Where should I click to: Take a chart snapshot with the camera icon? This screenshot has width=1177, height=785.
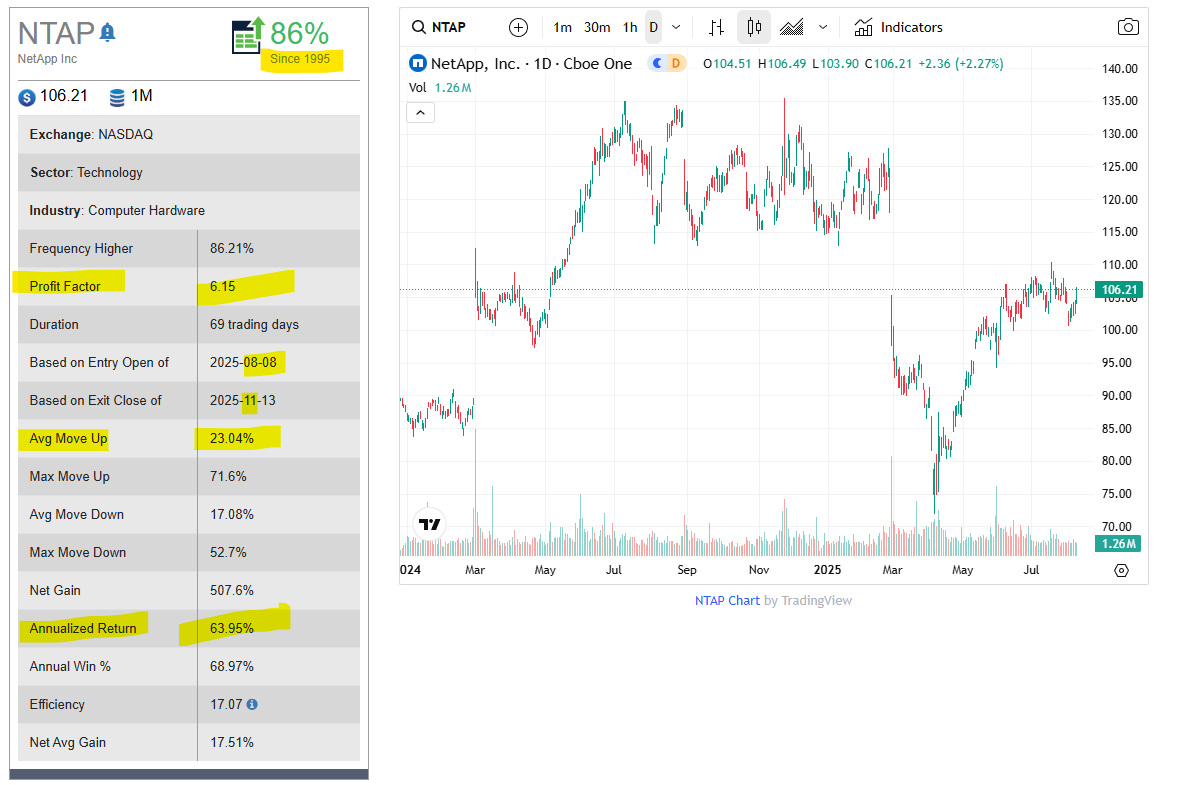coord(1128,28)
